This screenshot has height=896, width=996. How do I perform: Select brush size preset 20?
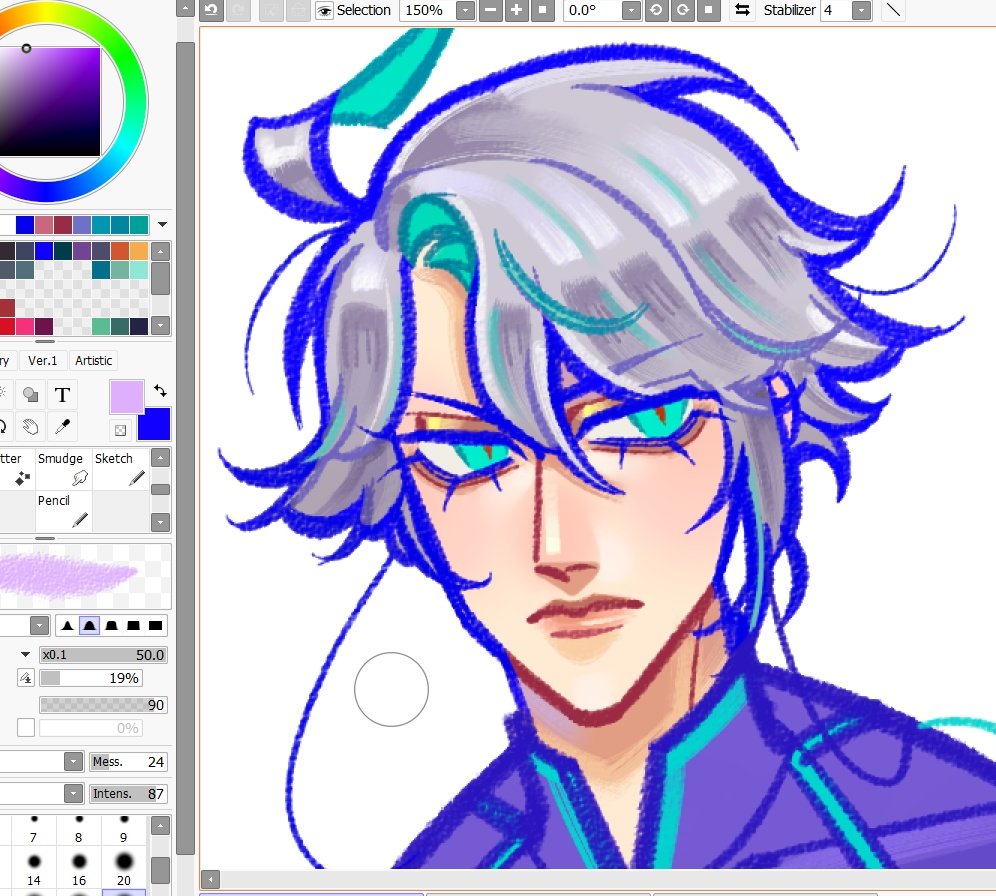coord(124,867)
